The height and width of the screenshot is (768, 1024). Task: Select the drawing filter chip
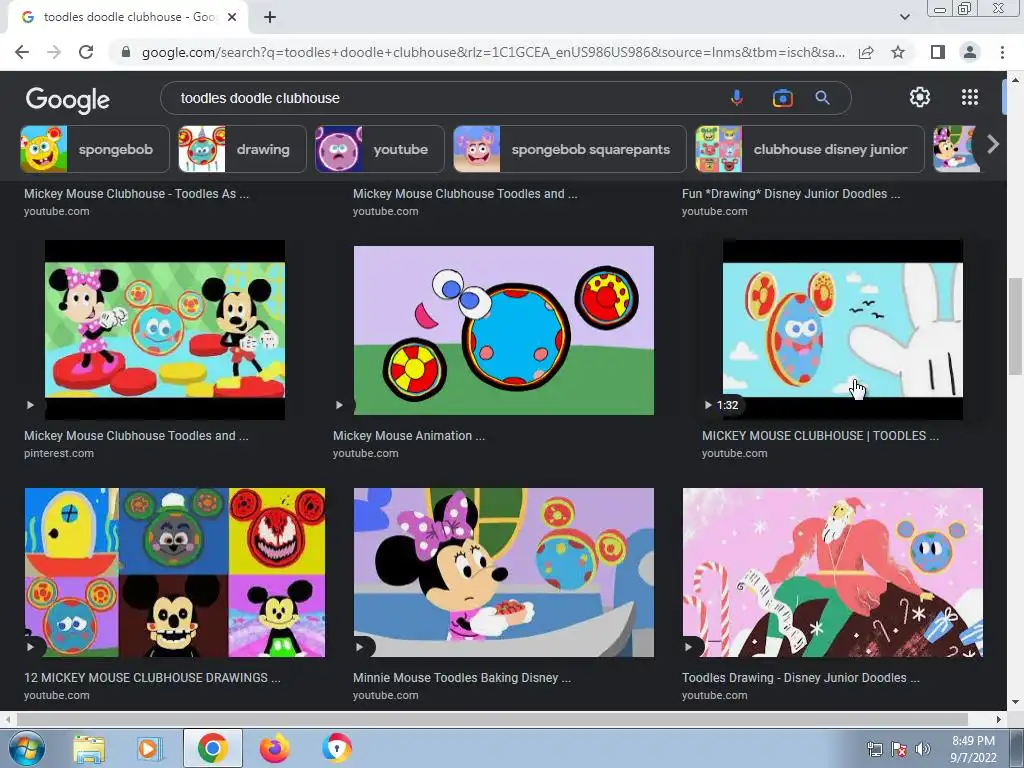[242, 149]
